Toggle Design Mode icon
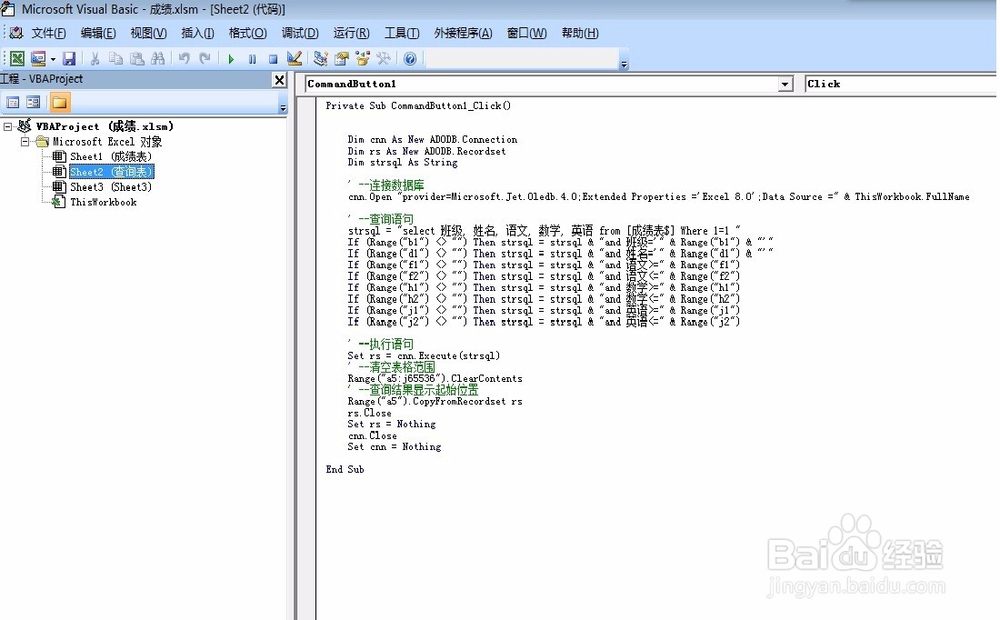This screenshot has width=1000, height=620. (294, 59)
